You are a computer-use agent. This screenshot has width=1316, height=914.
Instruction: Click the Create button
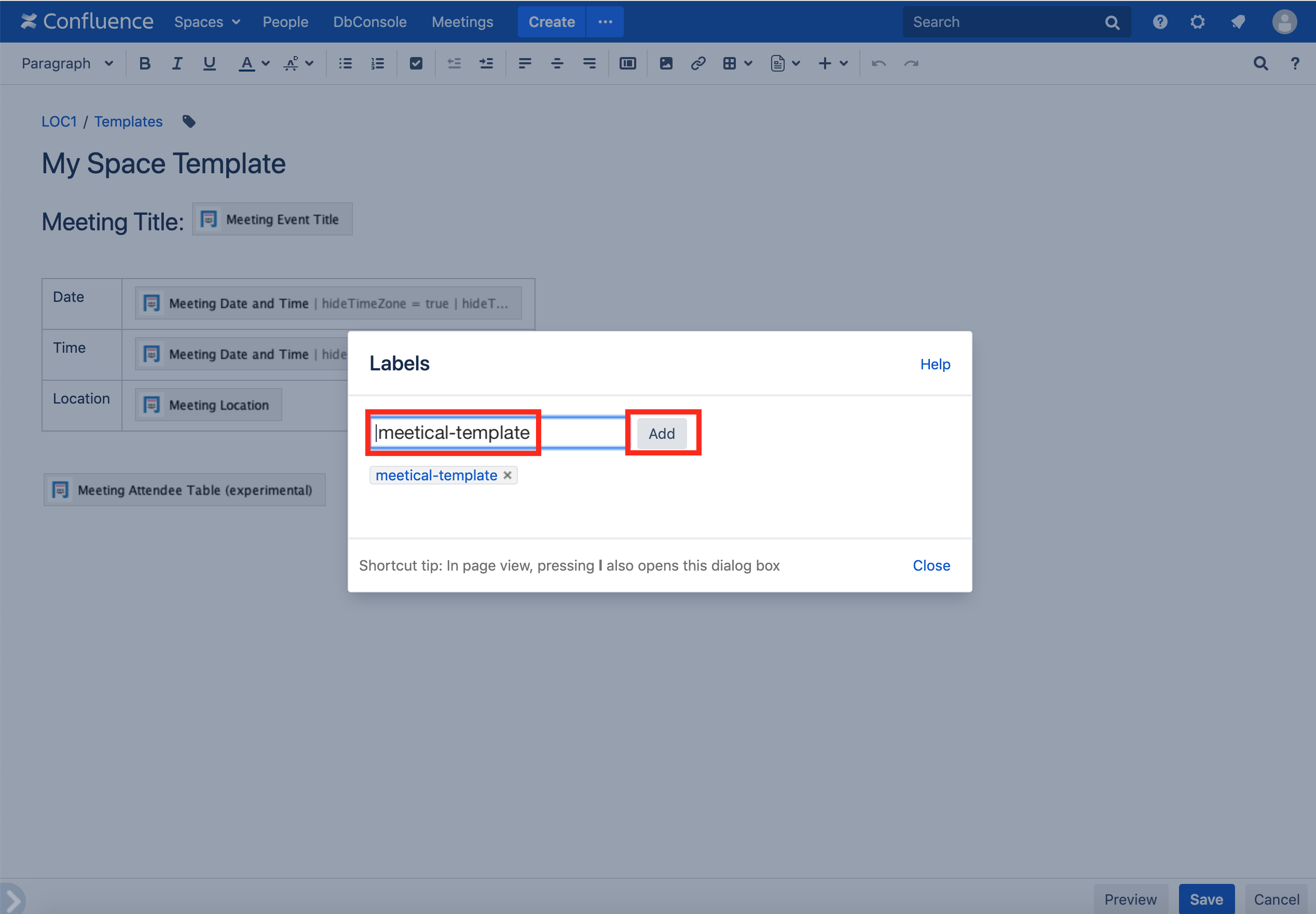coord(551,22)
